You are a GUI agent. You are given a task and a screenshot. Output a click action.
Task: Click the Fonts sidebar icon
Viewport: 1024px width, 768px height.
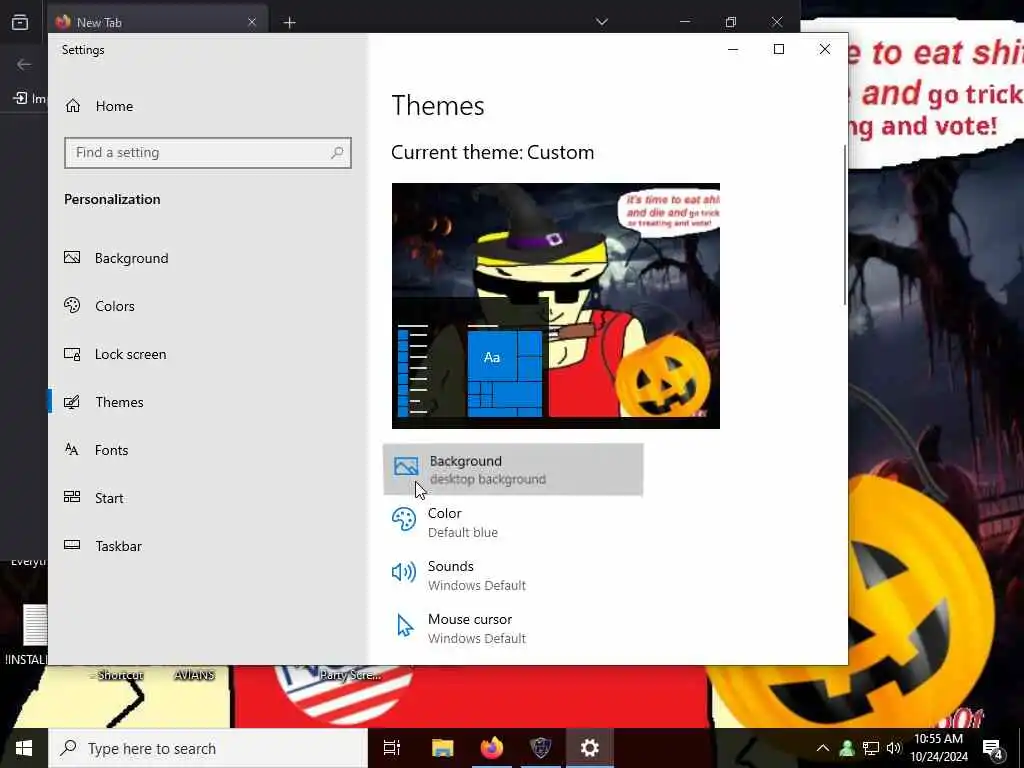tap(72, 449)
